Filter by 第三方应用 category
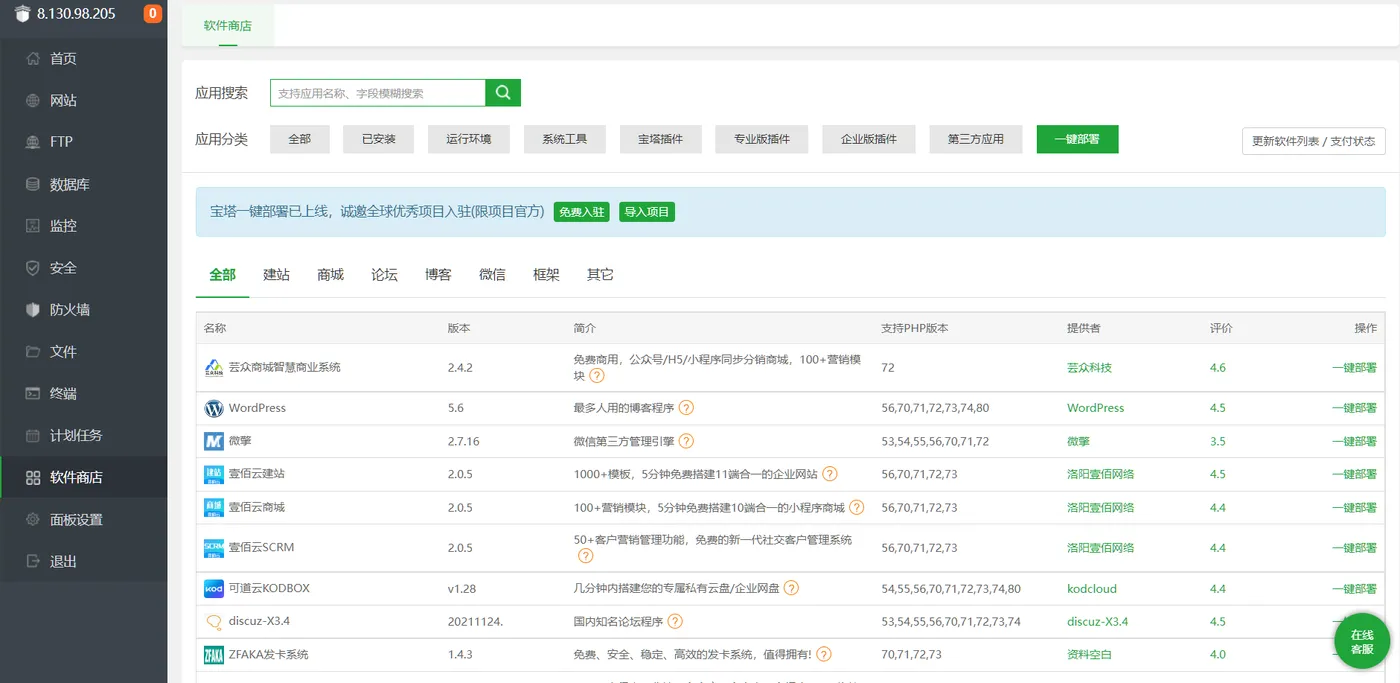The image size is (1400, 683). coord(976,140)
